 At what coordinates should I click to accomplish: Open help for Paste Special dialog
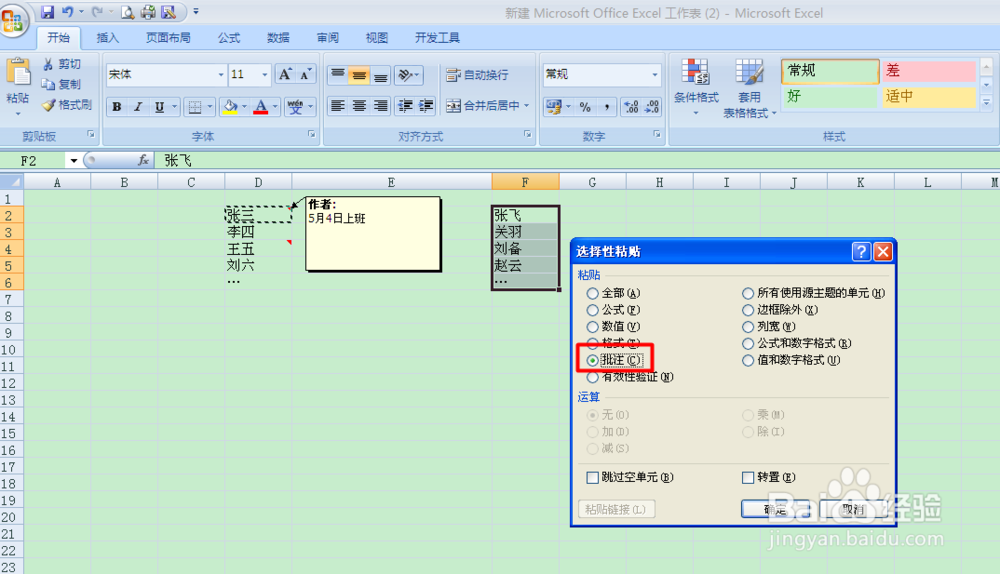click(x=861, y=251)
